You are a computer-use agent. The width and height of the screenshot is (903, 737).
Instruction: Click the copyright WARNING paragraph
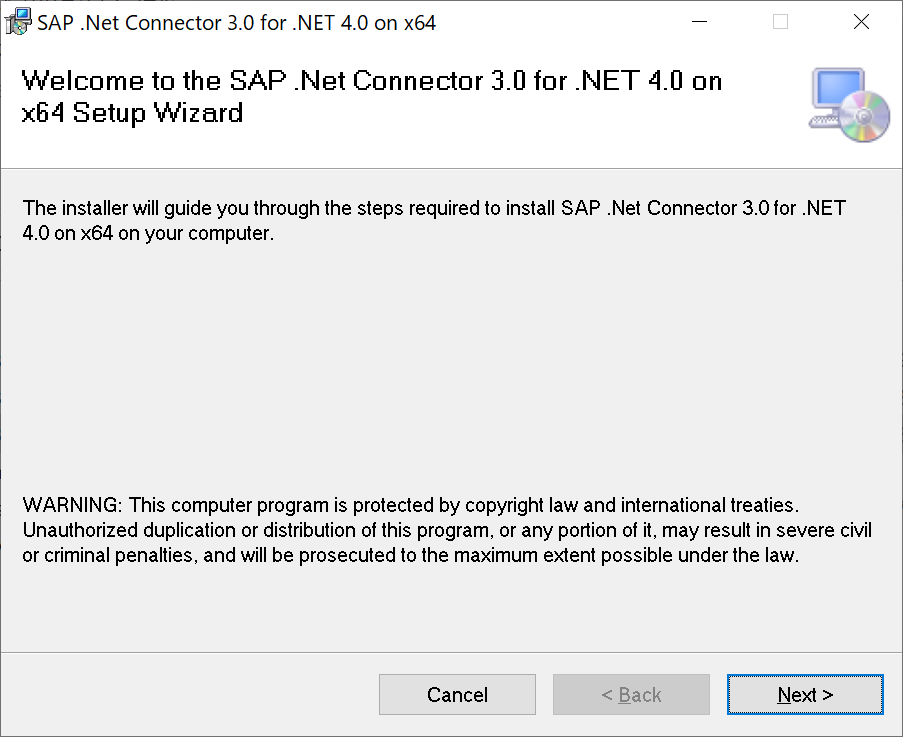coord(446,530)
